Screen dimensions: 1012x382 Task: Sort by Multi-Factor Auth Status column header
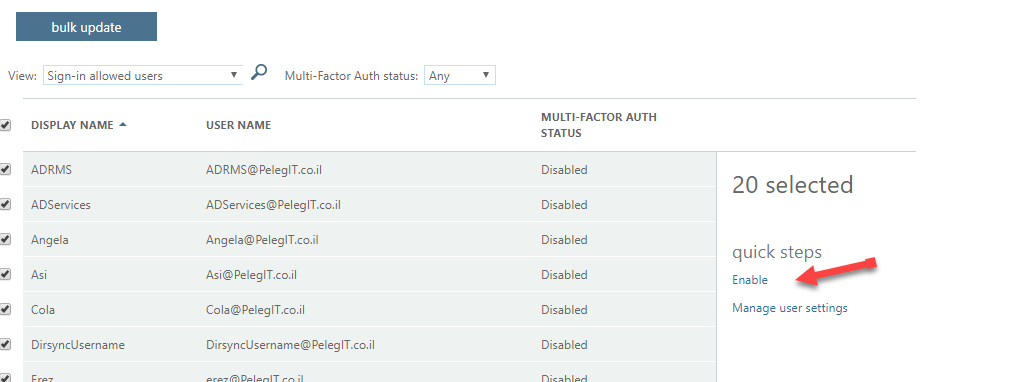click(x=599, y=125)
